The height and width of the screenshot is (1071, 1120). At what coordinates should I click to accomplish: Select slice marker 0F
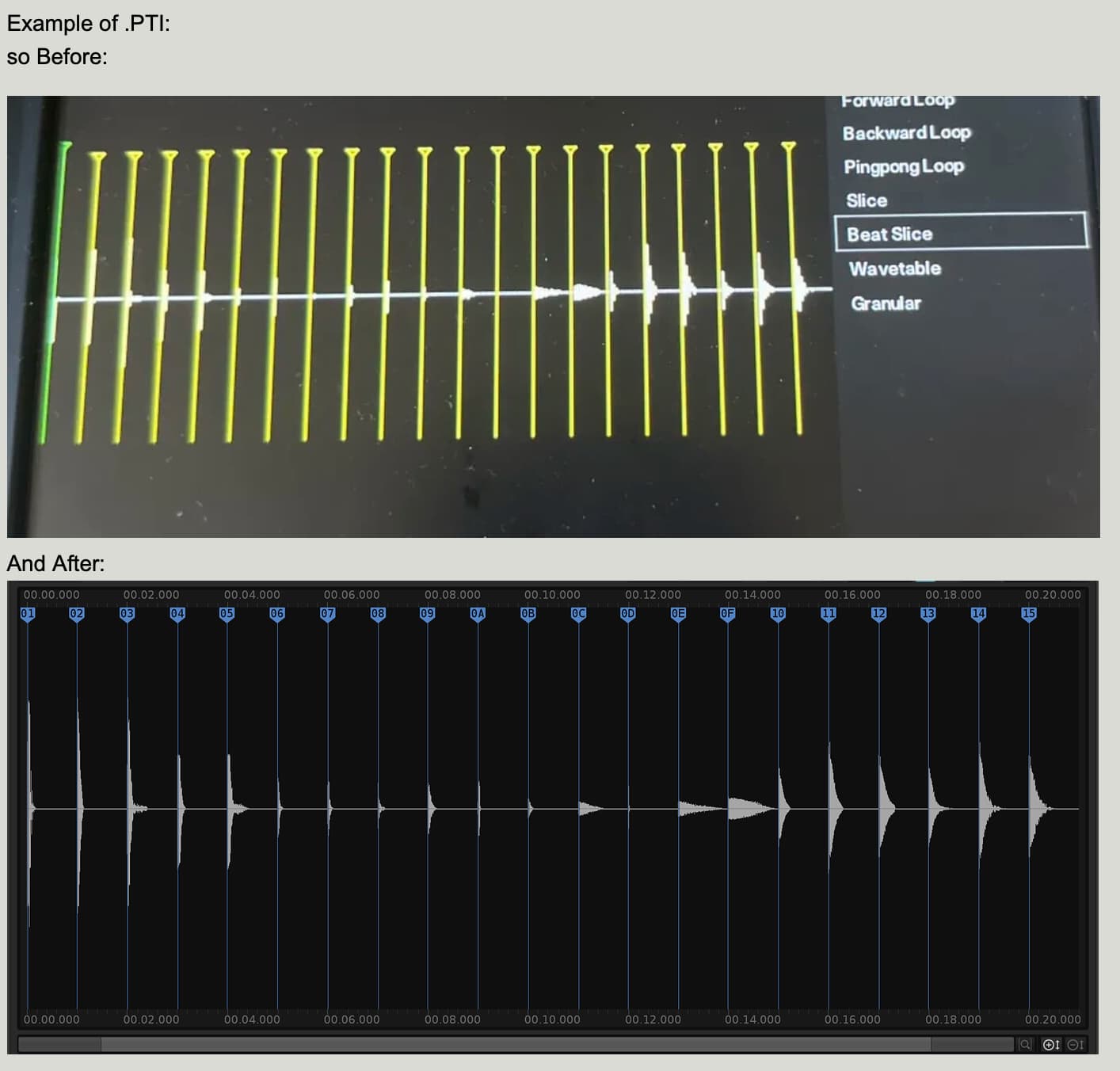pyautogui.click(x=727, y=614)
